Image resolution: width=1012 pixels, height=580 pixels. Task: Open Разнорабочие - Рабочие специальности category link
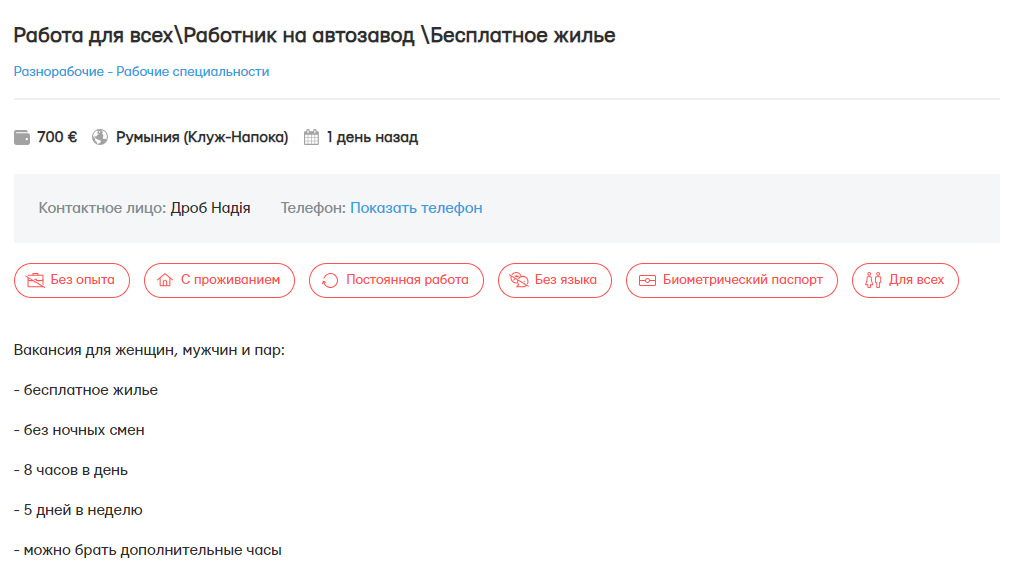pos(141,72)
